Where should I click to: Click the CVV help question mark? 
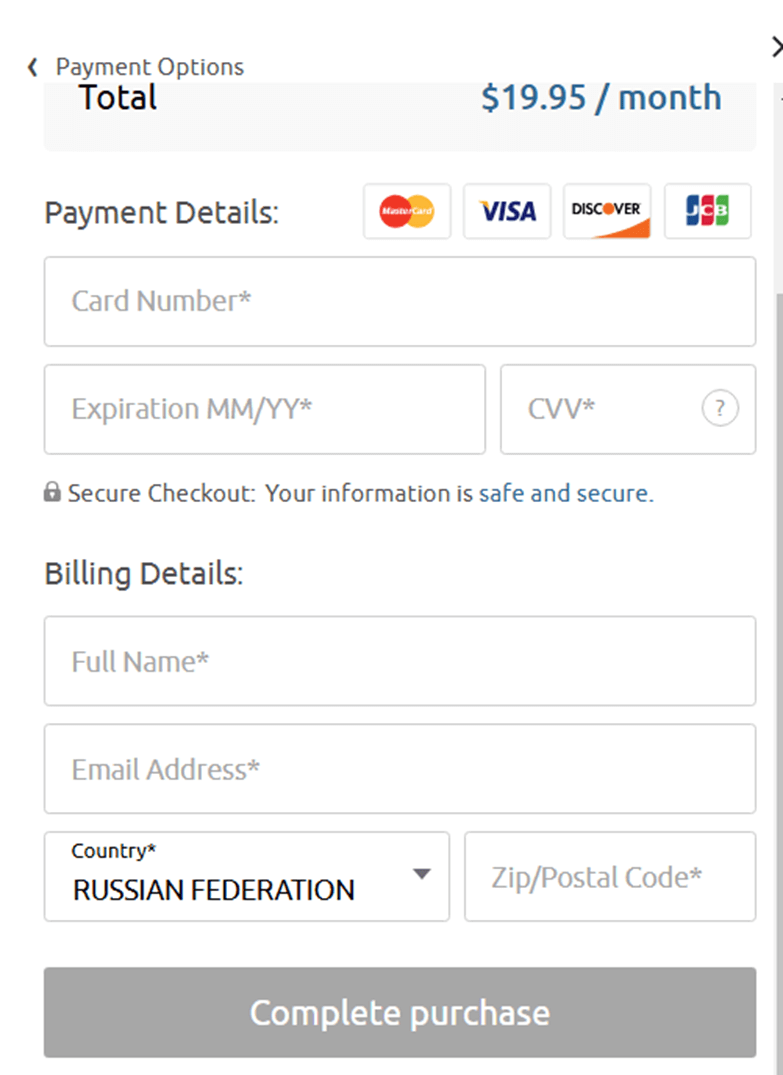(x=720, y=408)
